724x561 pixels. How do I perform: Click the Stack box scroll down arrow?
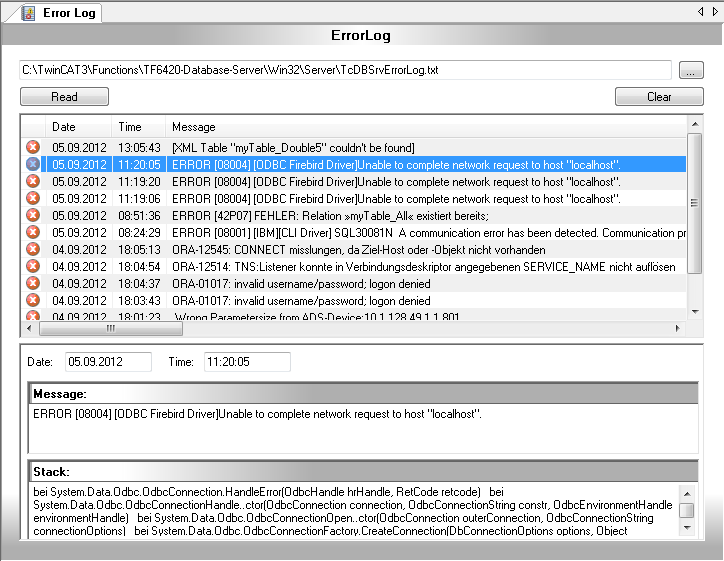coord(687,527)
